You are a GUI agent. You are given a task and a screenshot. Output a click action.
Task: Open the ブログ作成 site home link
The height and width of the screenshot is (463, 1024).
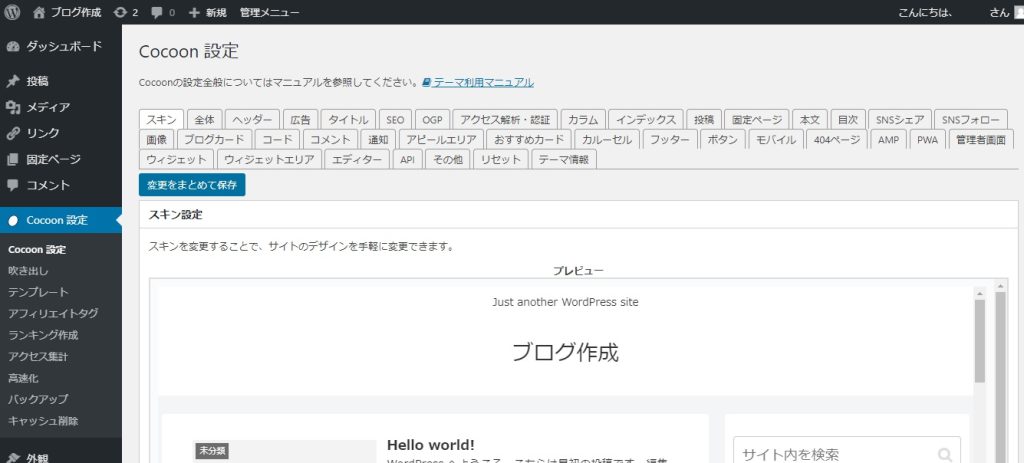(x=67, y=12)
